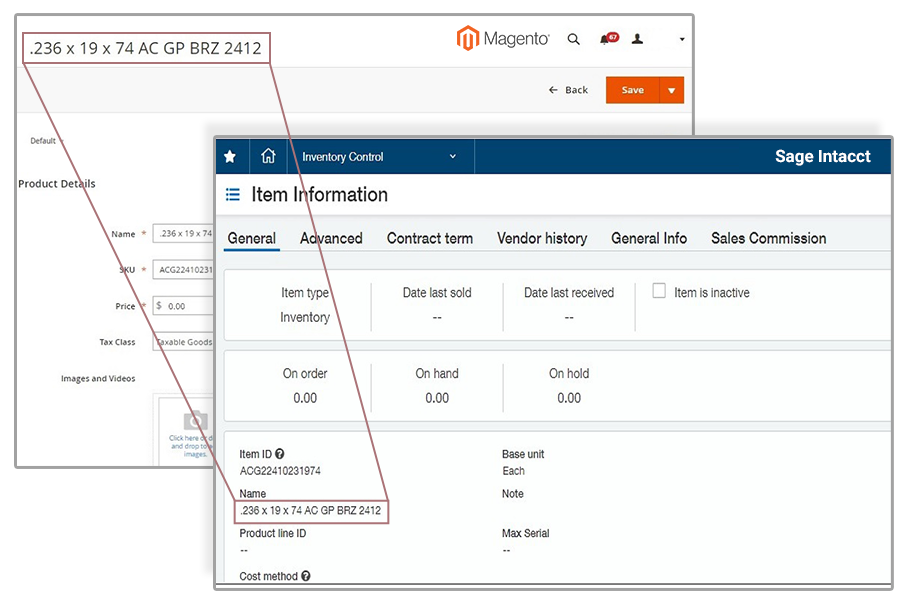Screen dimensions: 900x600
Task: Open the notifications bell icon
Action: pos(605,40)
